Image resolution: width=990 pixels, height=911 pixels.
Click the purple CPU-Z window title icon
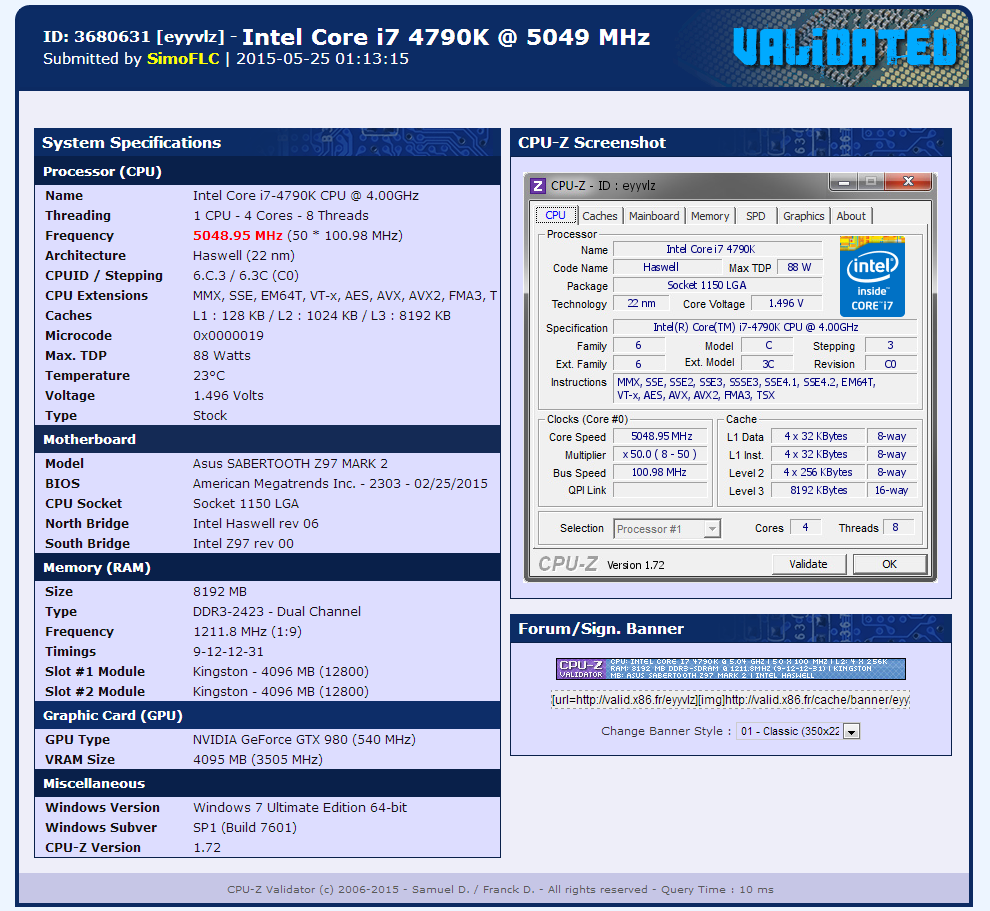(x=537, y=186)
